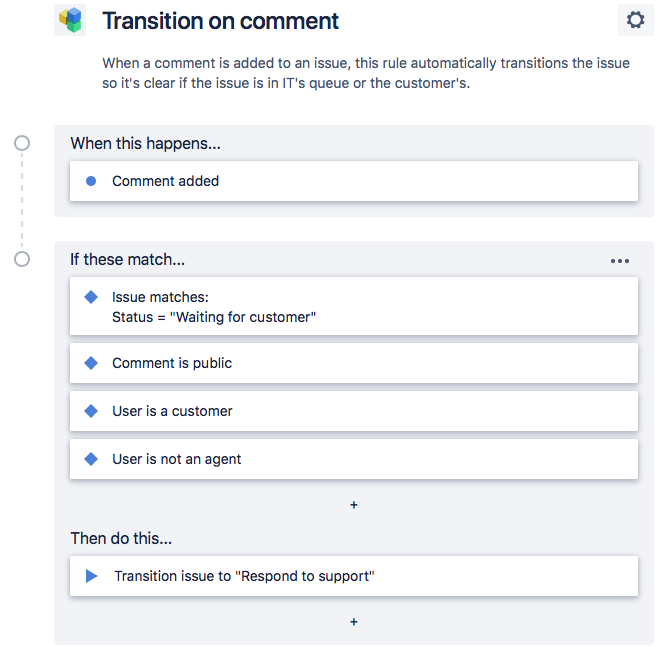Edit the Status = "Waiting for customer" condition
The image size is (657, 647).
[x=354, y=306]
